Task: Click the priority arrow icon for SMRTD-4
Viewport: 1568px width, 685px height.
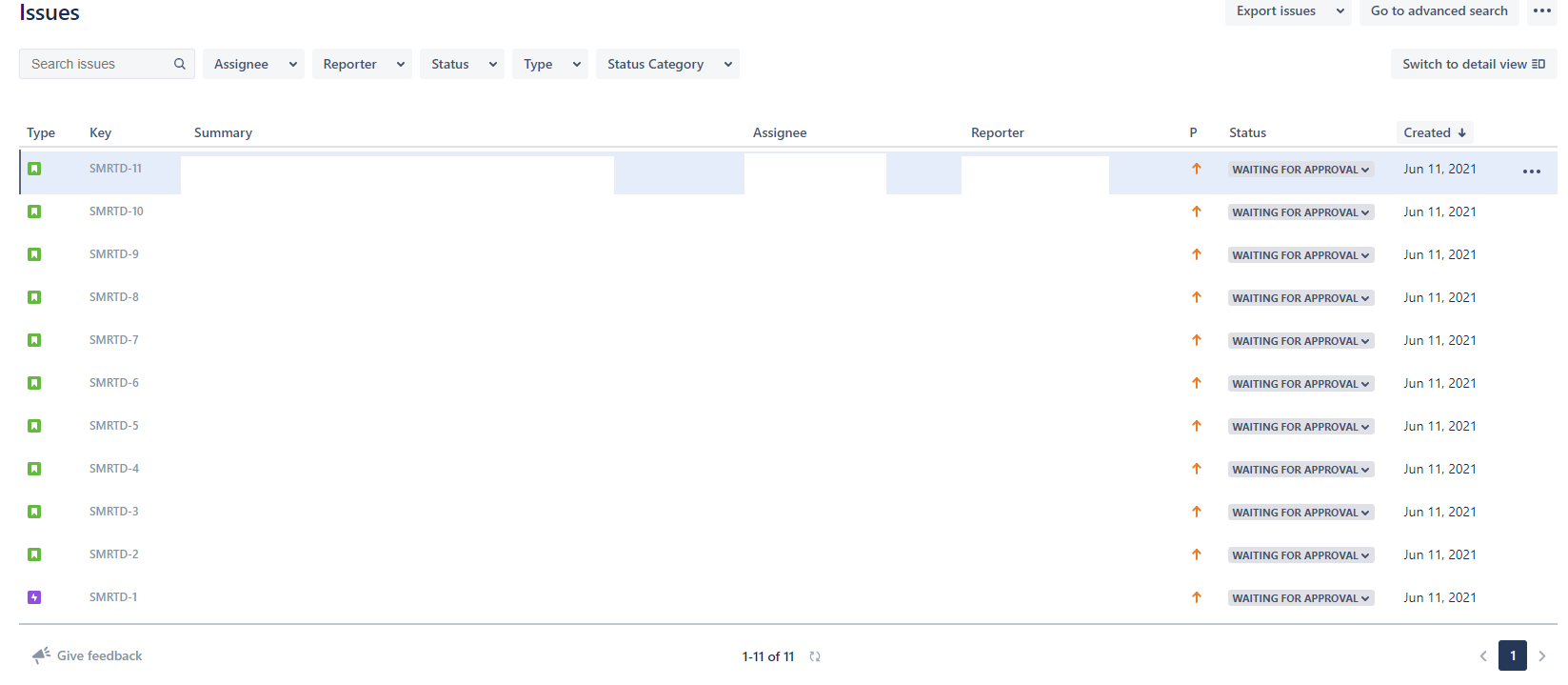Action: tap(1197, 469)
